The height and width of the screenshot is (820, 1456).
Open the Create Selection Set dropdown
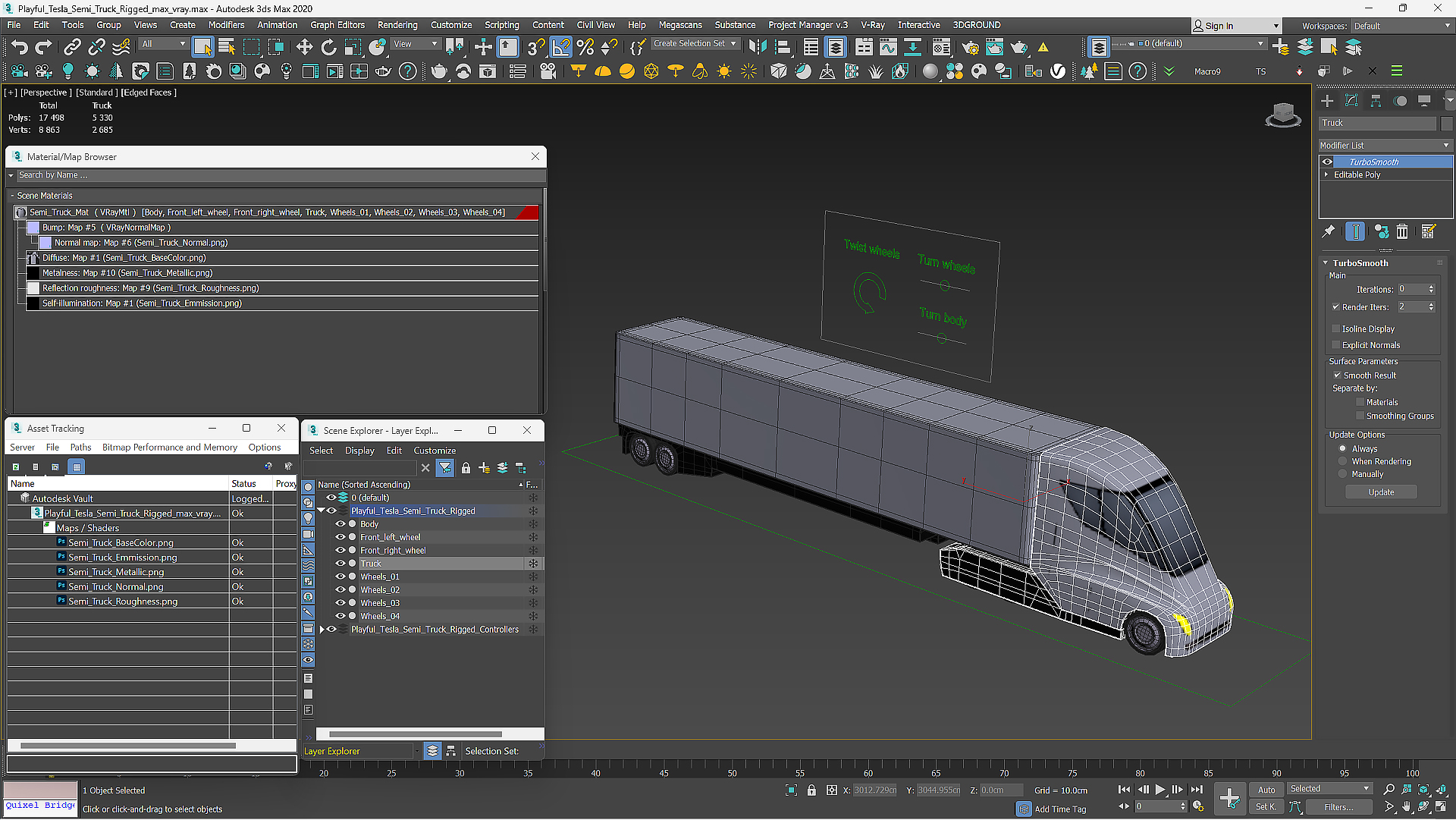click(x=695, y=44)
